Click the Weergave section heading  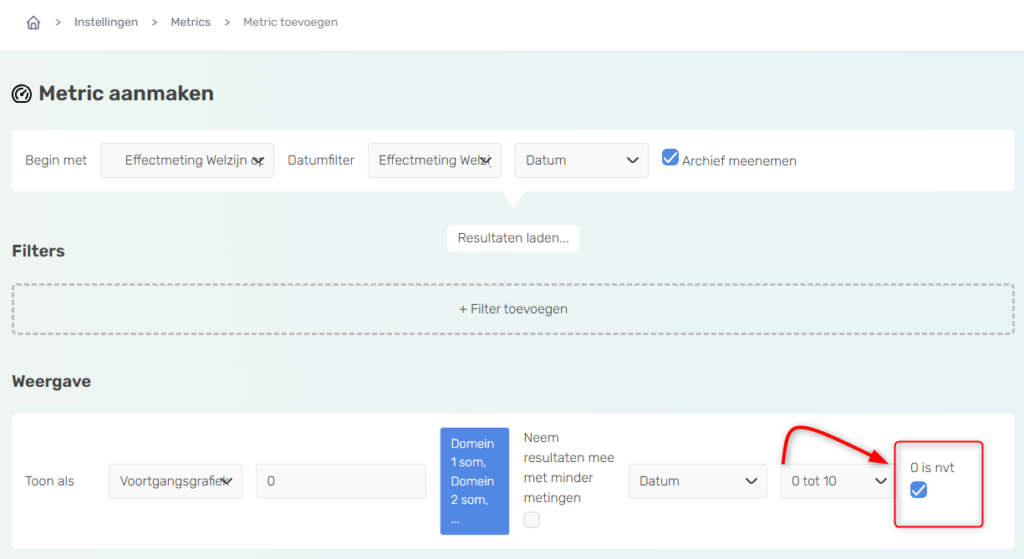[52, 381]
